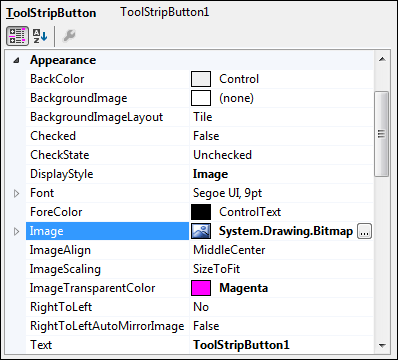
Task: Collapse the Appearance category
Action: pos(16,60)
